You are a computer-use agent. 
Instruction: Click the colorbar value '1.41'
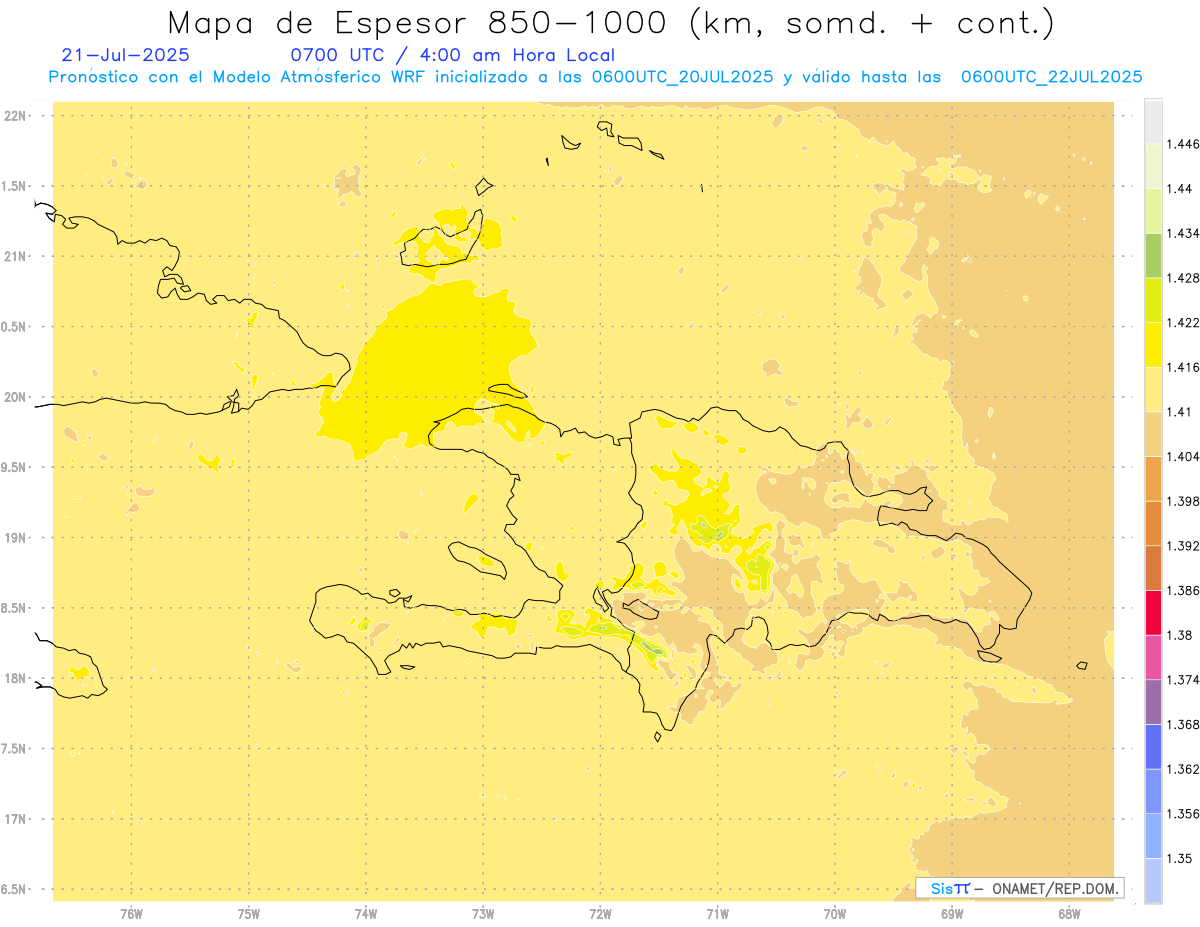(x=1181, y=412)
